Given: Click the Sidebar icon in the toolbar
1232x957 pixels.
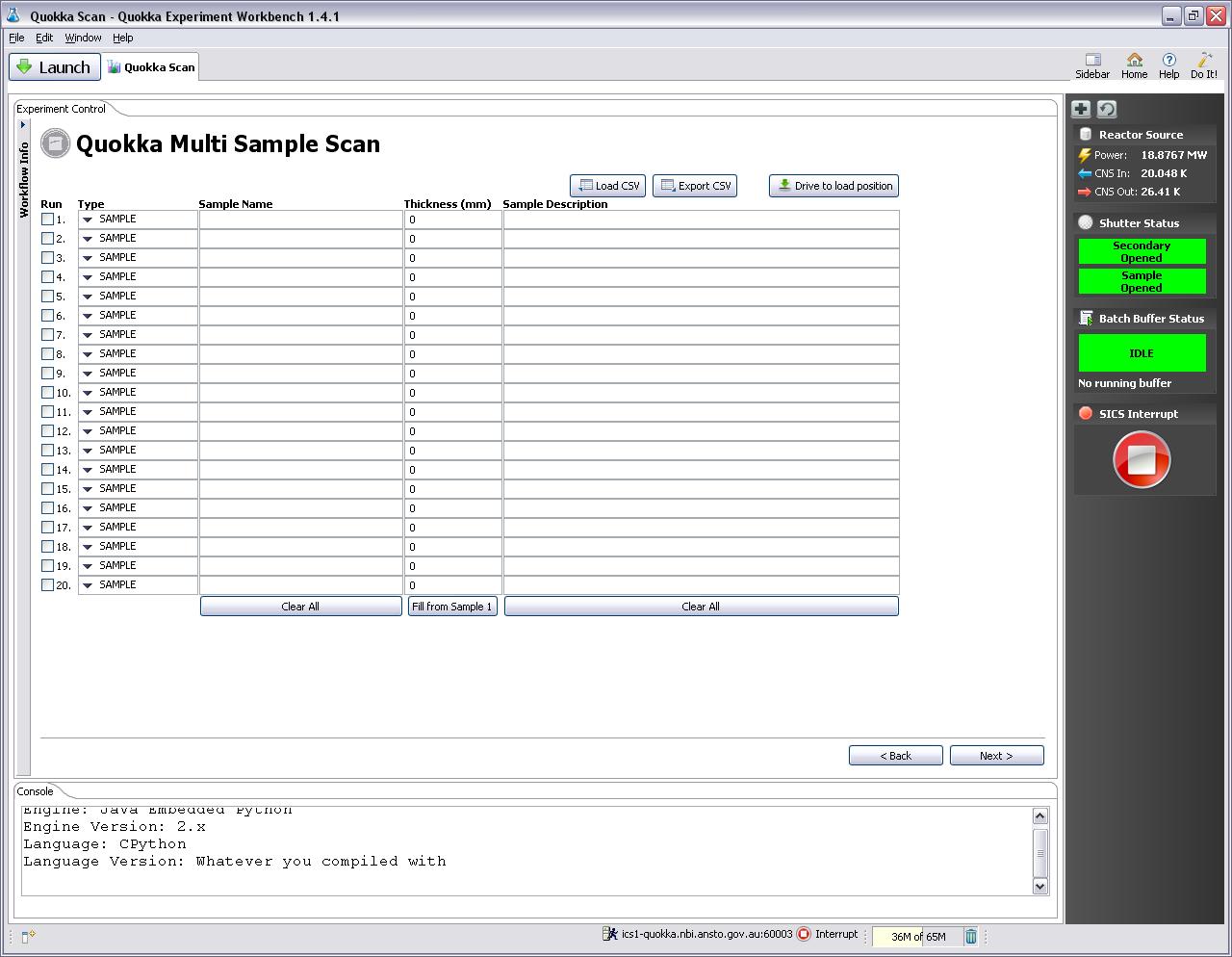Looking at the screenshot, I should tap(1092, 61).
